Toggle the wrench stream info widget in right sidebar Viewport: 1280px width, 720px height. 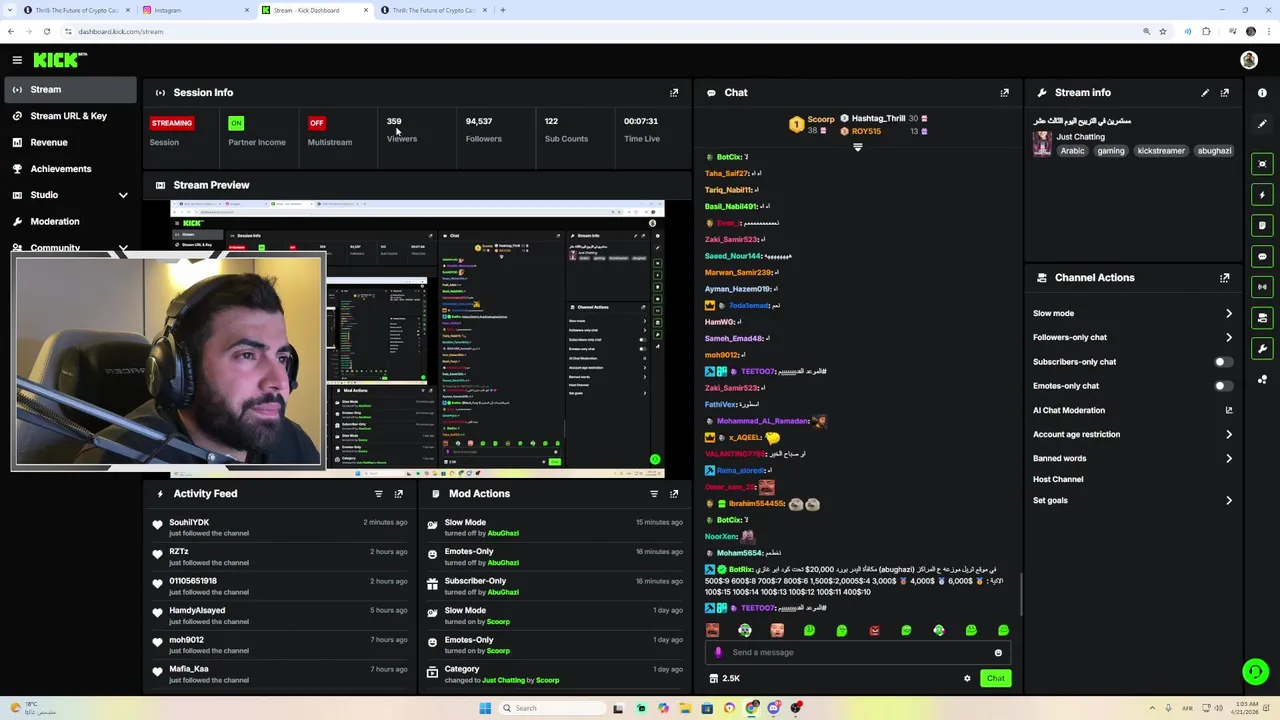[x=1262, y=349]
